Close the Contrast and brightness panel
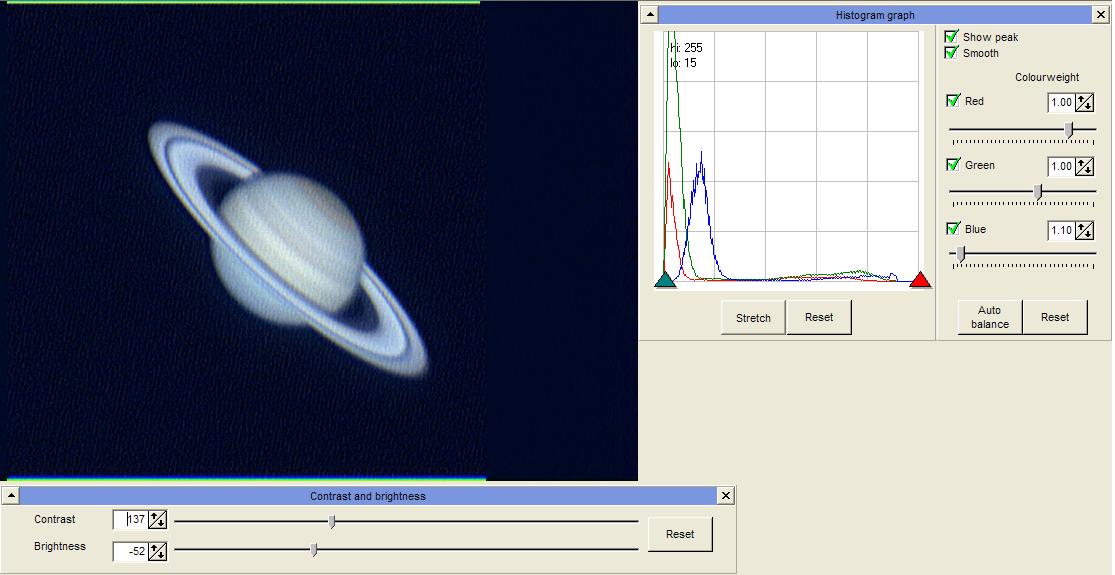The width and height of the screenshot is (1115, 575). [725, 495]
